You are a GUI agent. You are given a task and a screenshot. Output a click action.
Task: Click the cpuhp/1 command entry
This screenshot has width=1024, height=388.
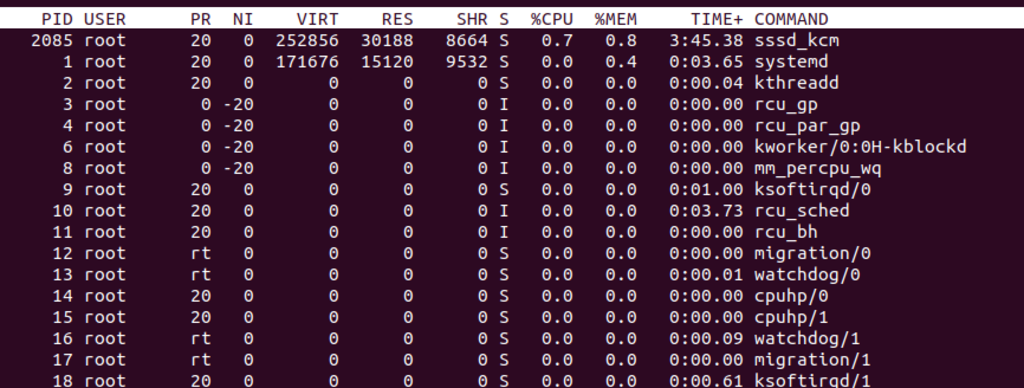point(791,317)
